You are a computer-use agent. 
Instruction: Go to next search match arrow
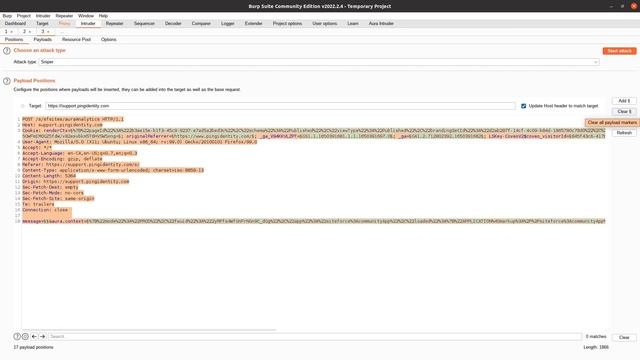tap(42, 337)
